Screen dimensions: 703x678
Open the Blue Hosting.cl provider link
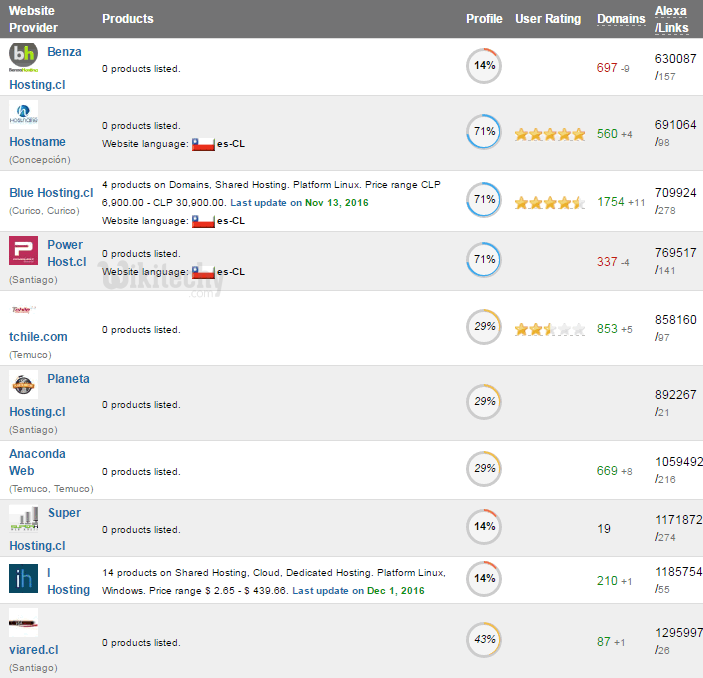(x=51, y=193)
